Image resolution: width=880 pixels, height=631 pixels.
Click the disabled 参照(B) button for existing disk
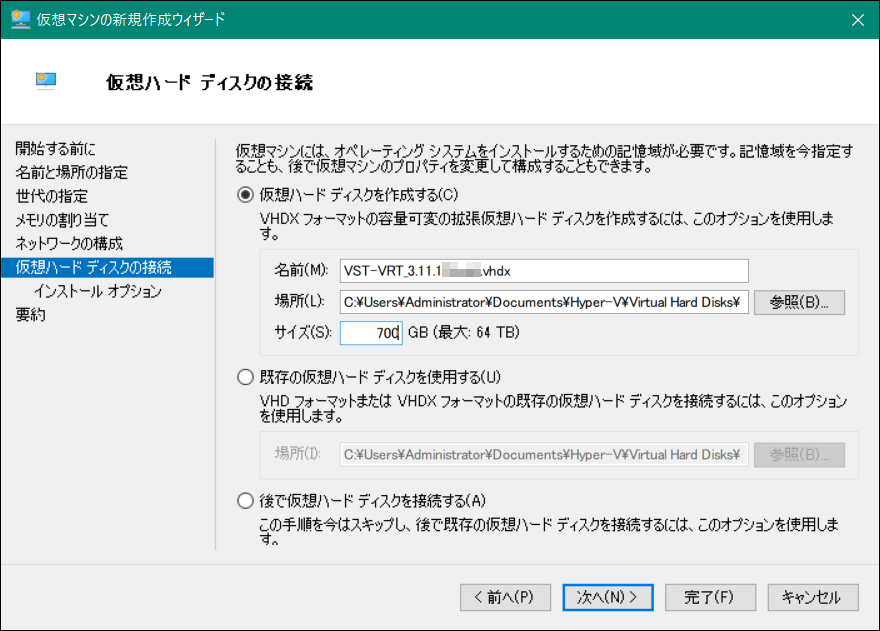799,455
